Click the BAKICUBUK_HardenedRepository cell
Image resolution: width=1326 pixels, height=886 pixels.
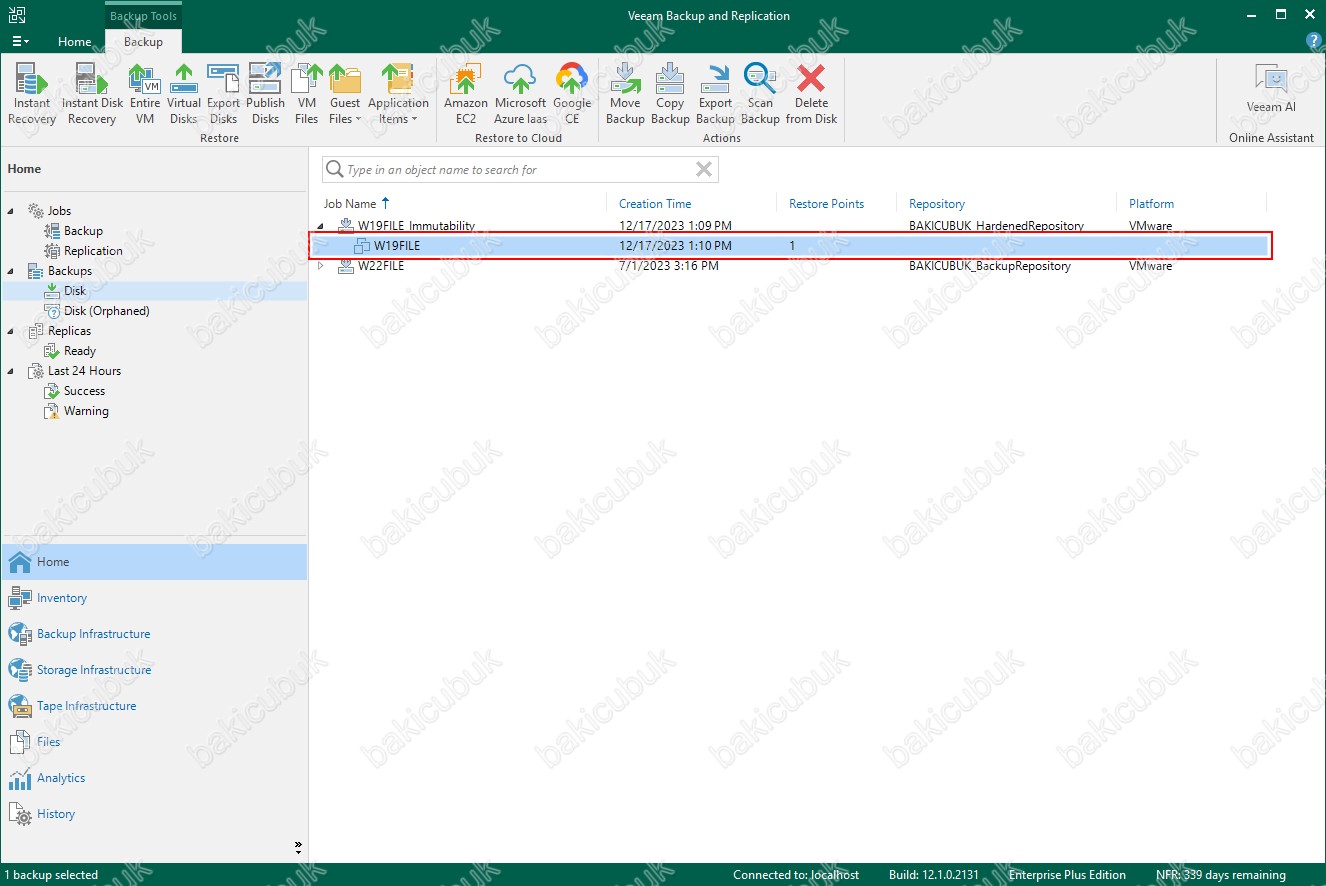click(996, 226)
